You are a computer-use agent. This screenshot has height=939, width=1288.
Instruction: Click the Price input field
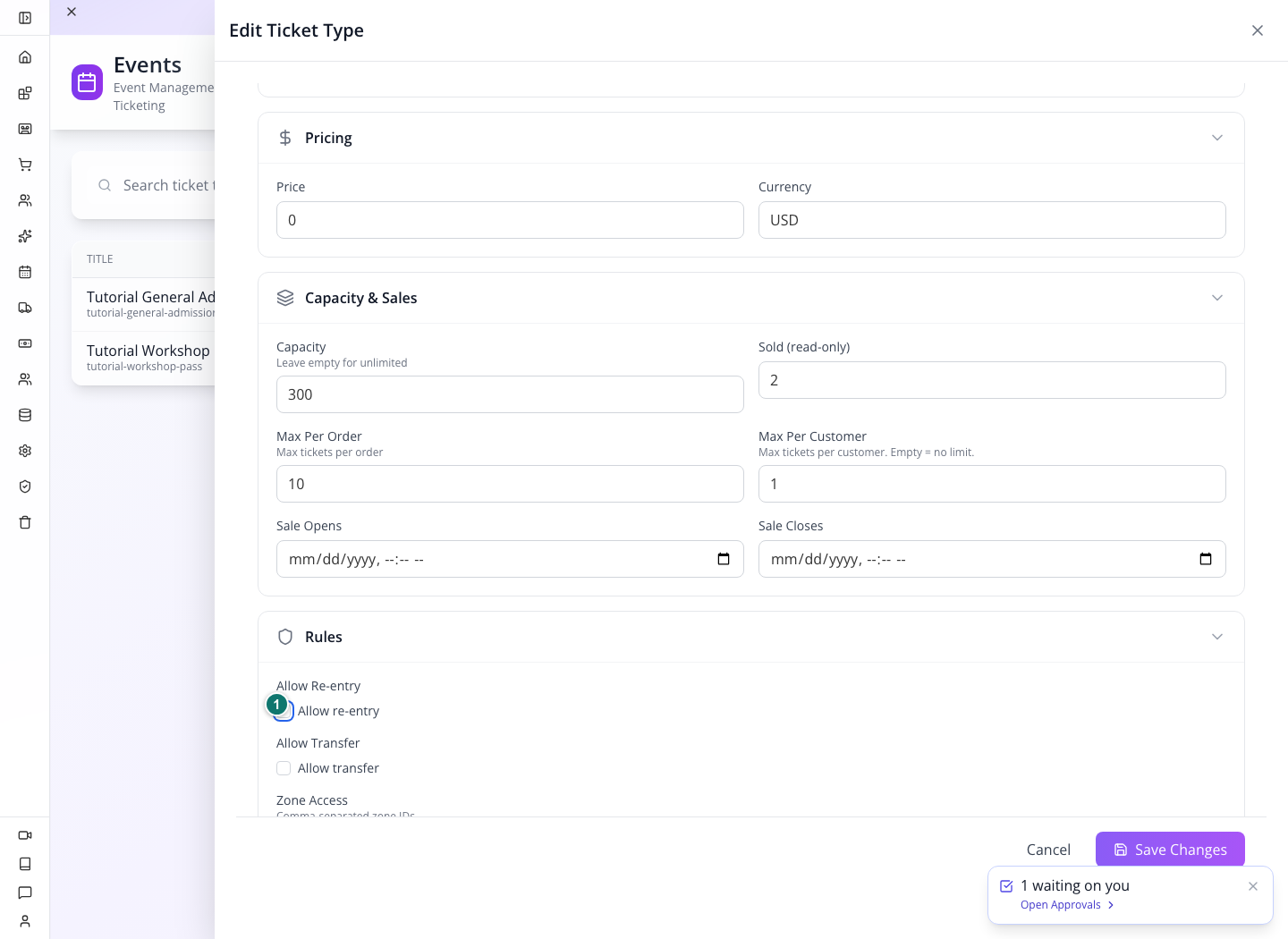510,220
